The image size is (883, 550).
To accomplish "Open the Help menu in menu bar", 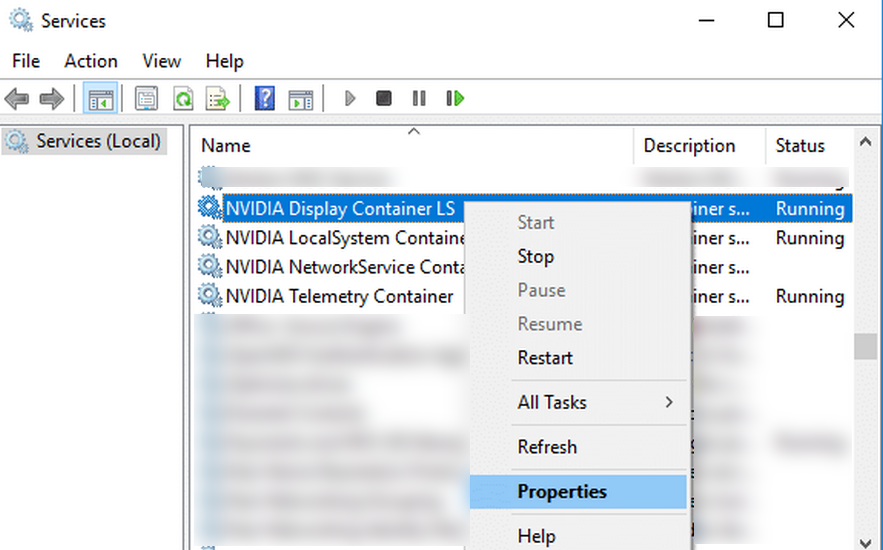I will point(224,61).
